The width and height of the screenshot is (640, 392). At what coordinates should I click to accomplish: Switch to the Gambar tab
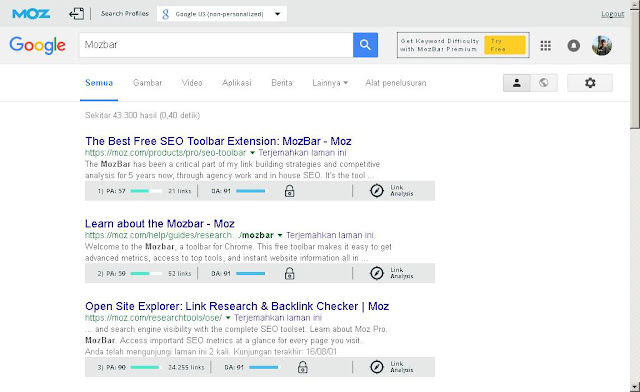point(147,83)
